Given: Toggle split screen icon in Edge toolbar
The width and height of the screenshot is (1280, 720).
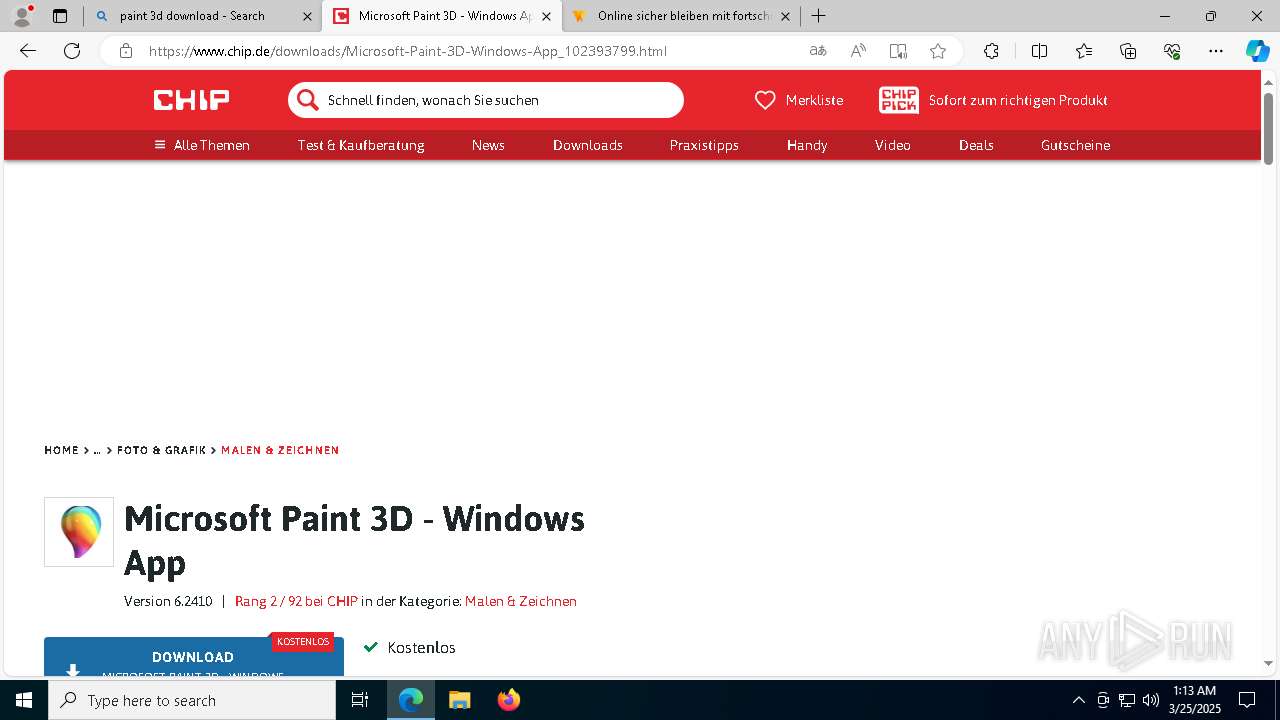Looking at the screenshot, I should 1039,51.
